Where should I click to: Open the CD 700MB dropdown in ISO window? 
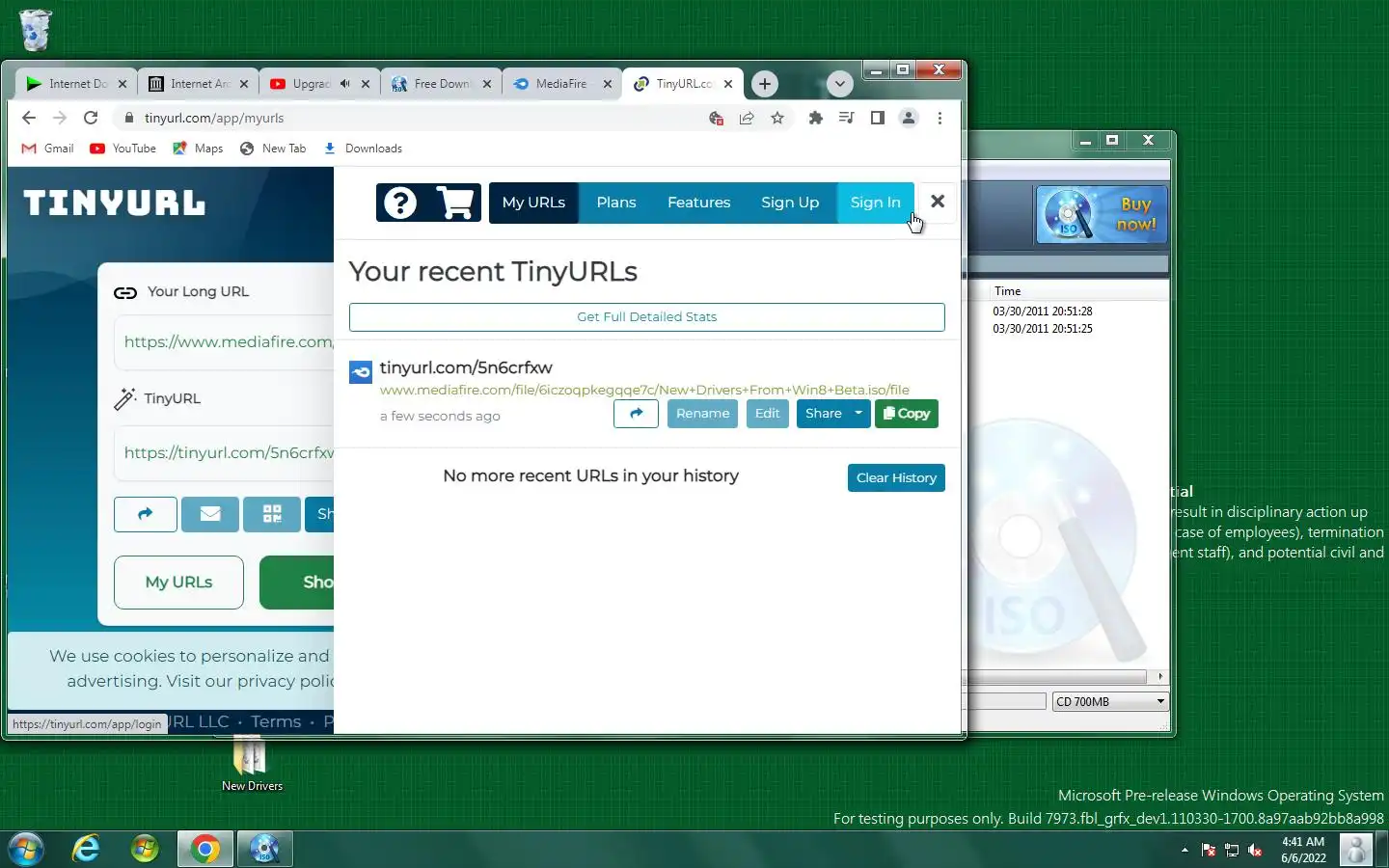coord(1110,702)
